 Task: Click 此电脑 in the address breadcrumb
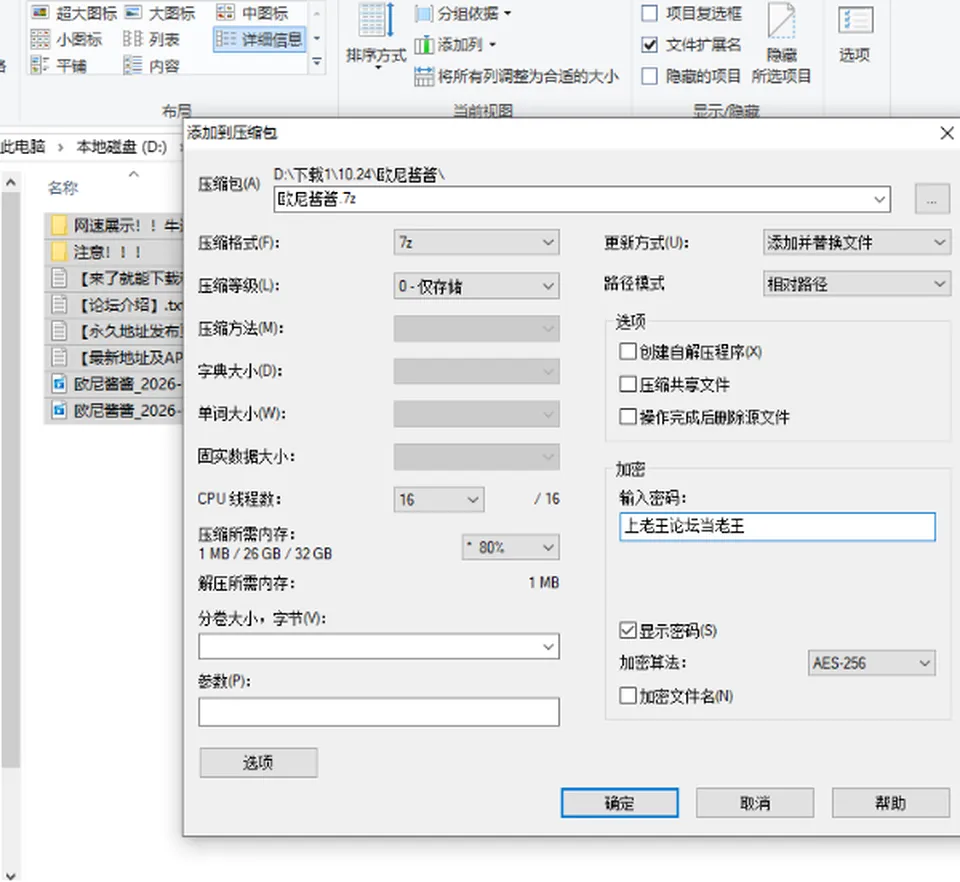tap(23, 147)
